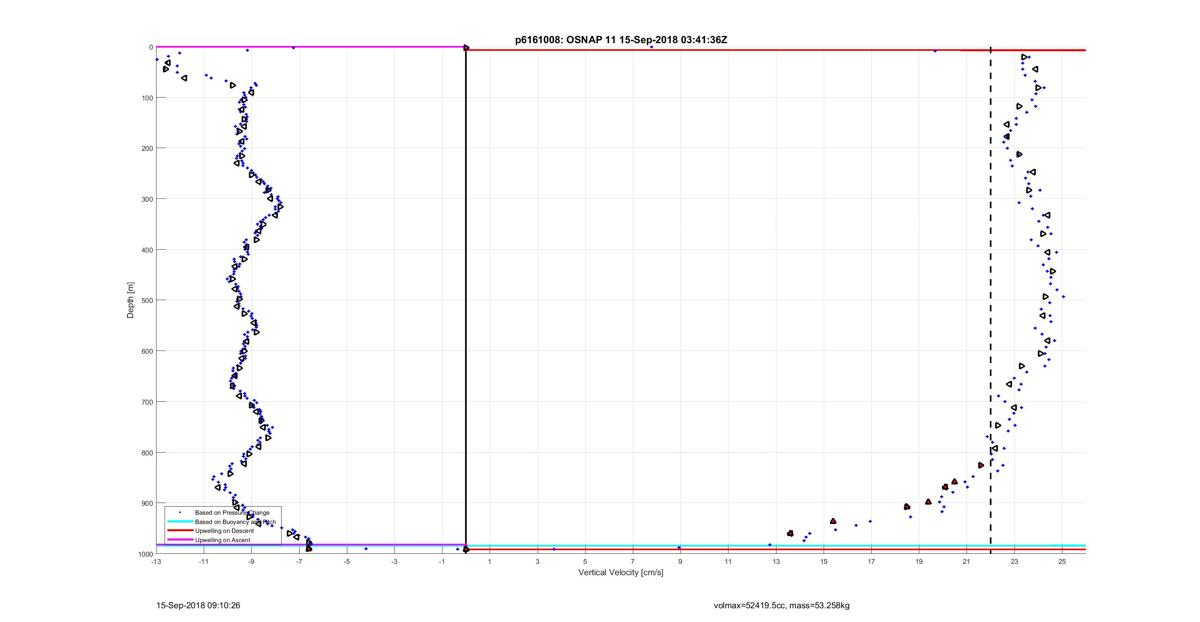Click the depth axis tick label '100'

pos(146,98)
